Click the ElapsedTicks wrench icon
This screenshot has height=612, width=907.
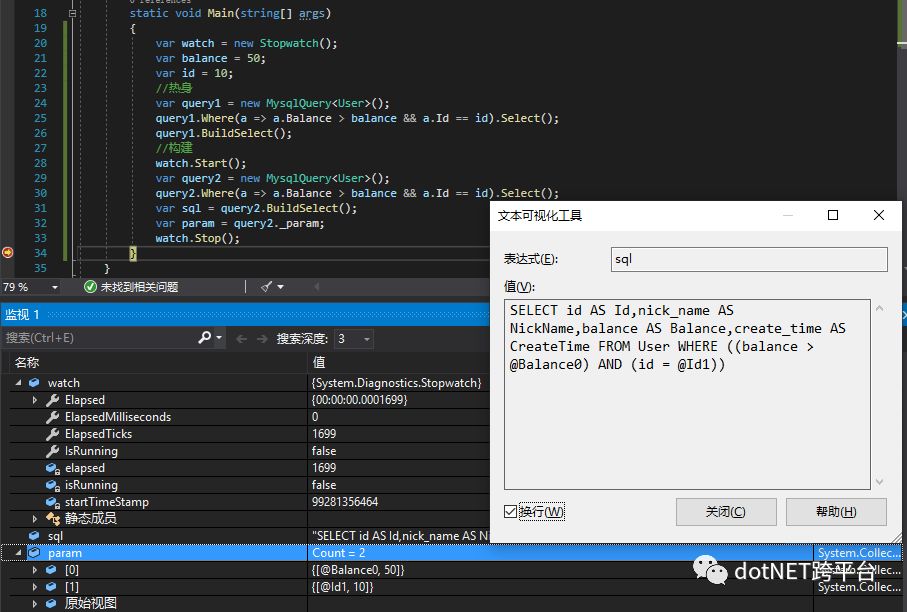[x=53, y=434]
